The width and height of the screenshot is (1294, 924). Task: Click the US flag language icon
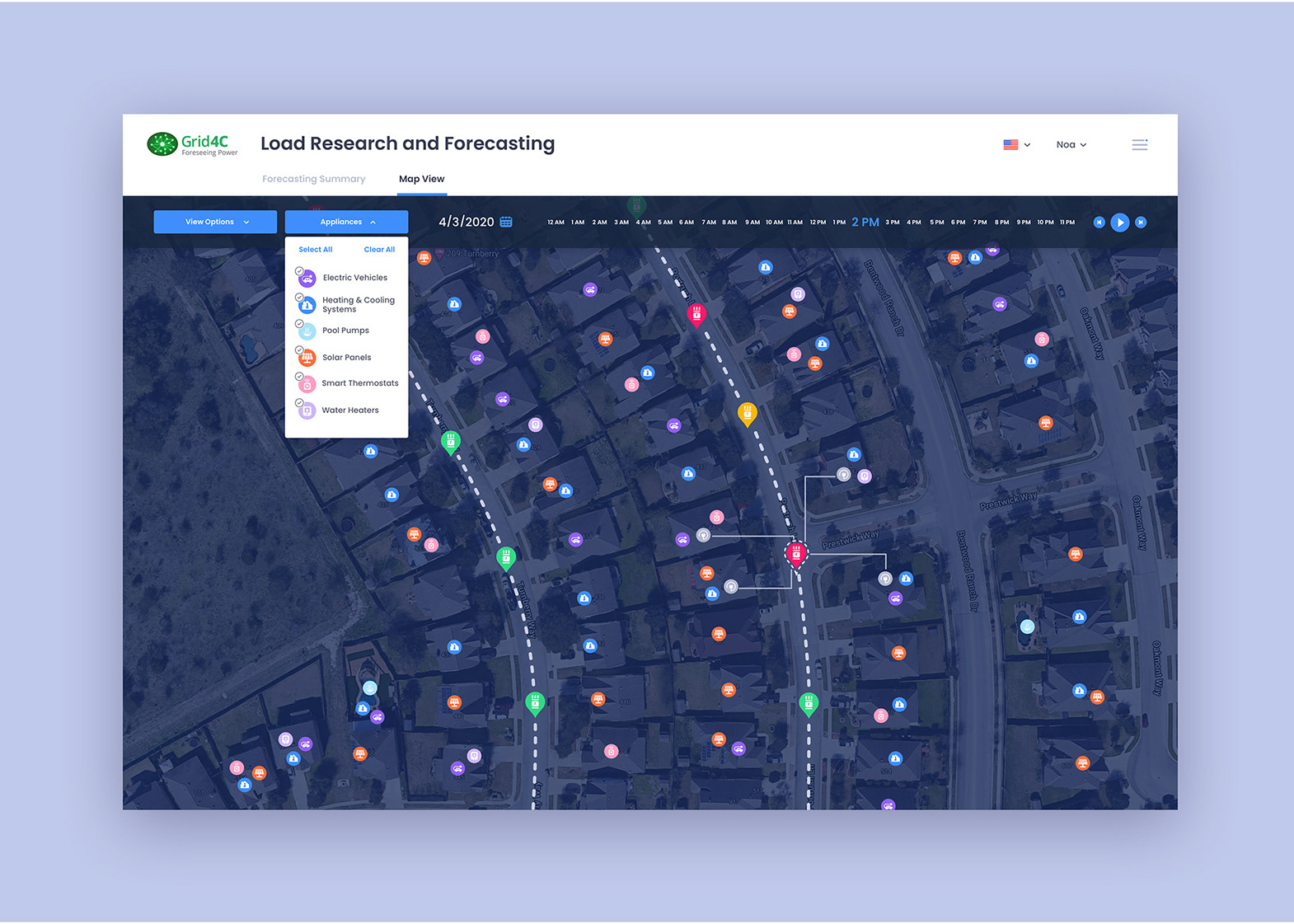click(1010, 144)
